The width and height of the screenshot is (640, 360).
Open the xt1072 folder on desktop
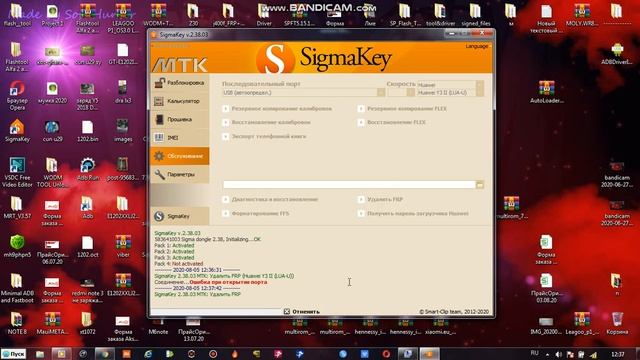87,323
